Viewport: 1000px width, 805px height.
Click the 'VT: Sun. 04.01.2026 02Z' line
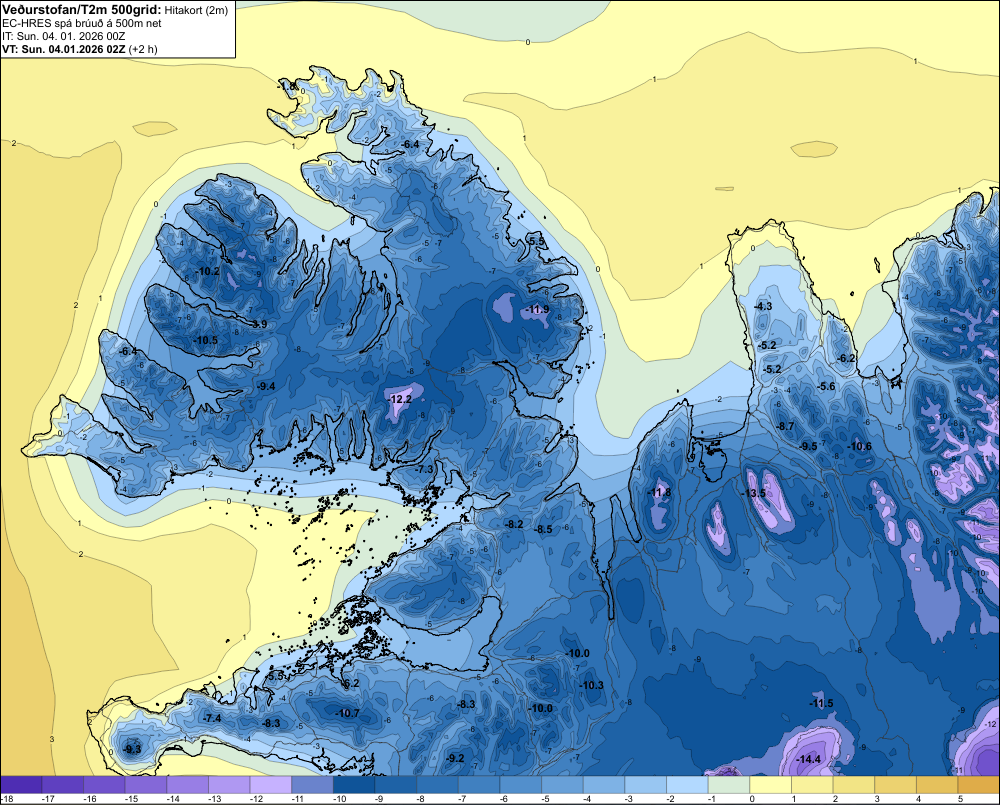click(x=64, y=49)
